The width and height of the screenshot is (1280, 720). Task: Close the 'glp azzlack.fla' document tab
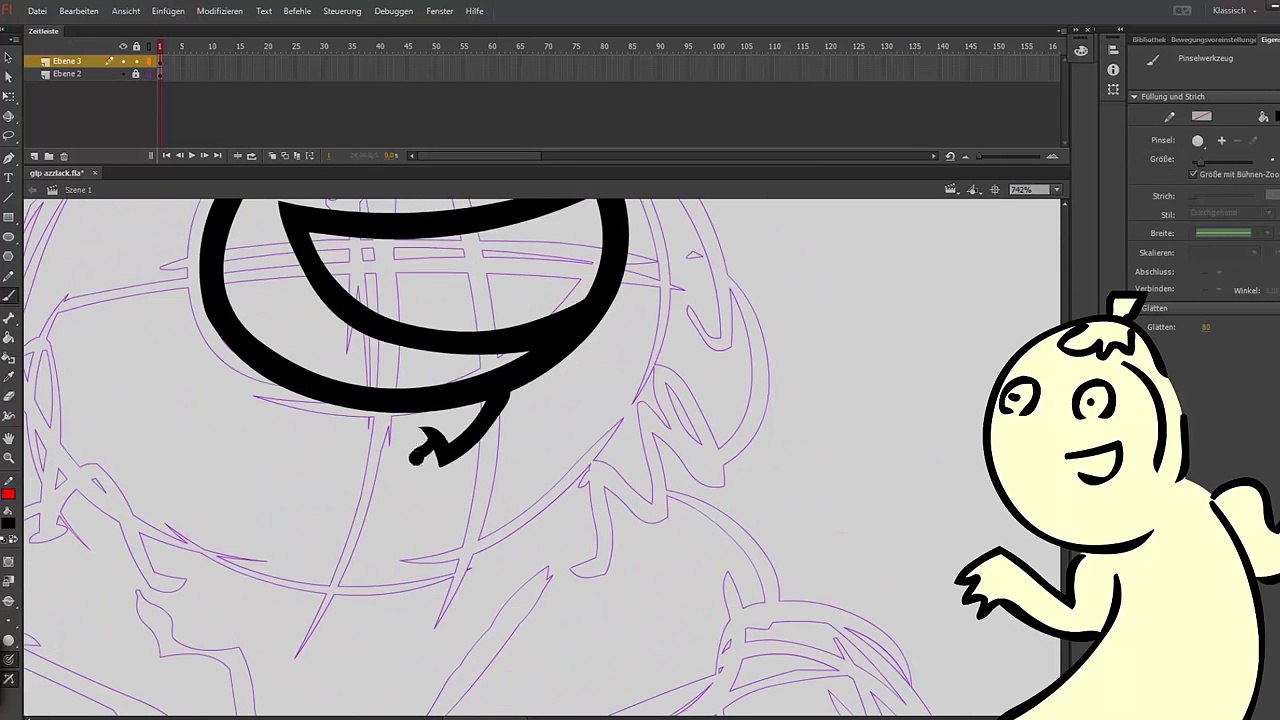[95, 173]
